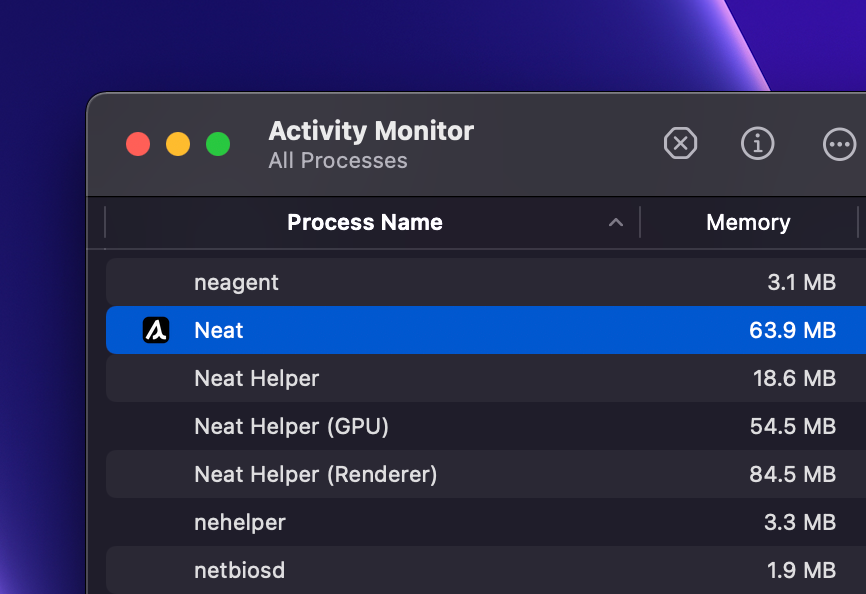Click the Activity Monitor window title

[371, 131]
